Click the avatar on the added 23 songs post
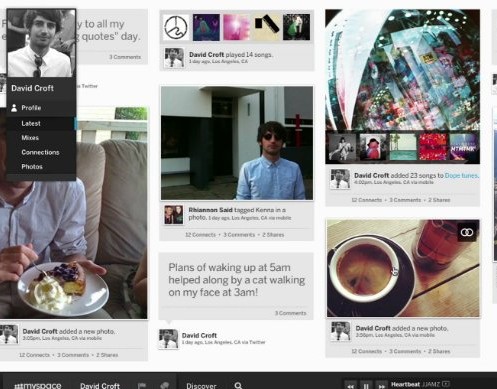 click(340, 179)
